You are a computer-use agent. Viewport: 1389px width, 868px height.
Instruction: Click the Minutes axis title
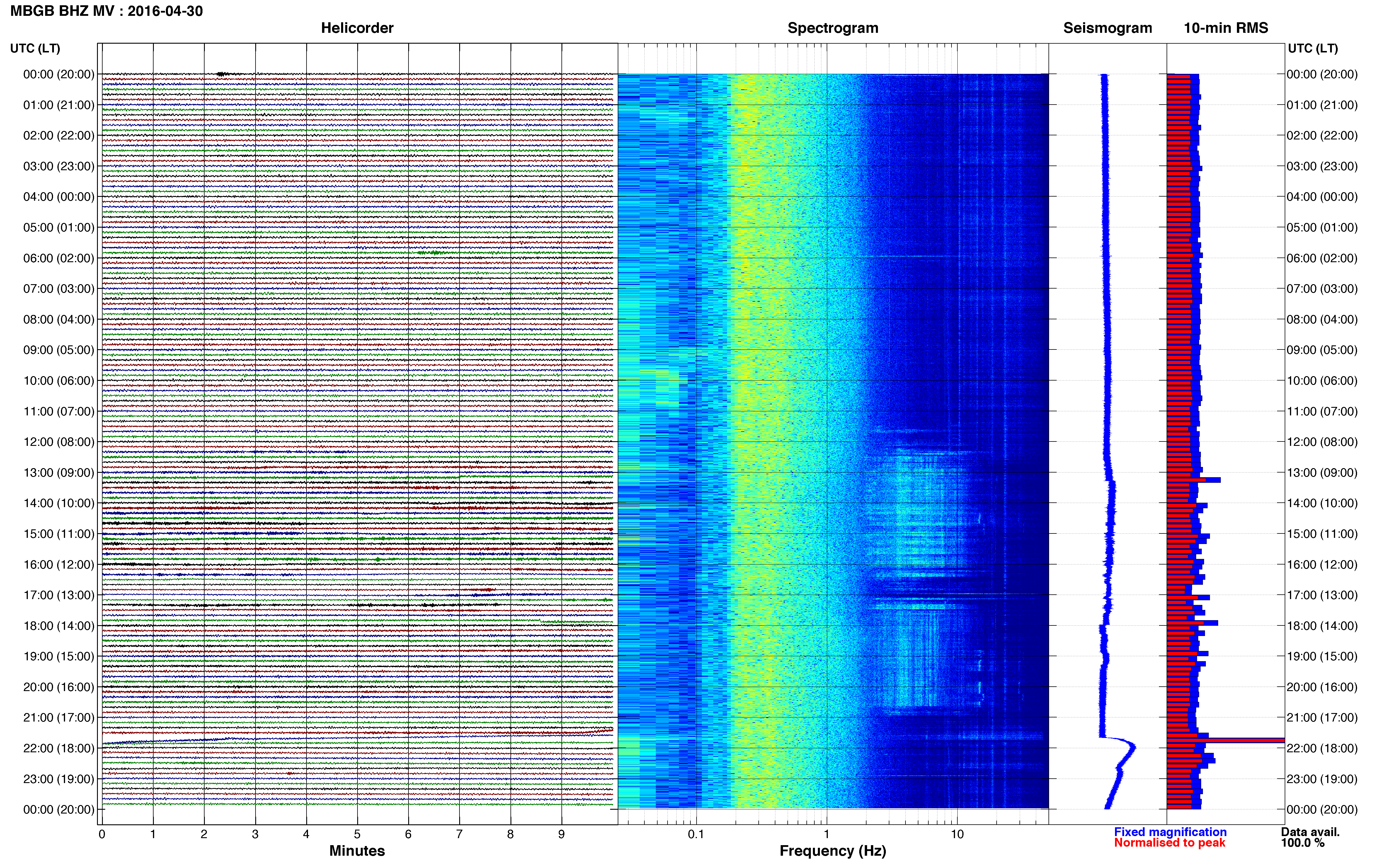pos(357,851)
